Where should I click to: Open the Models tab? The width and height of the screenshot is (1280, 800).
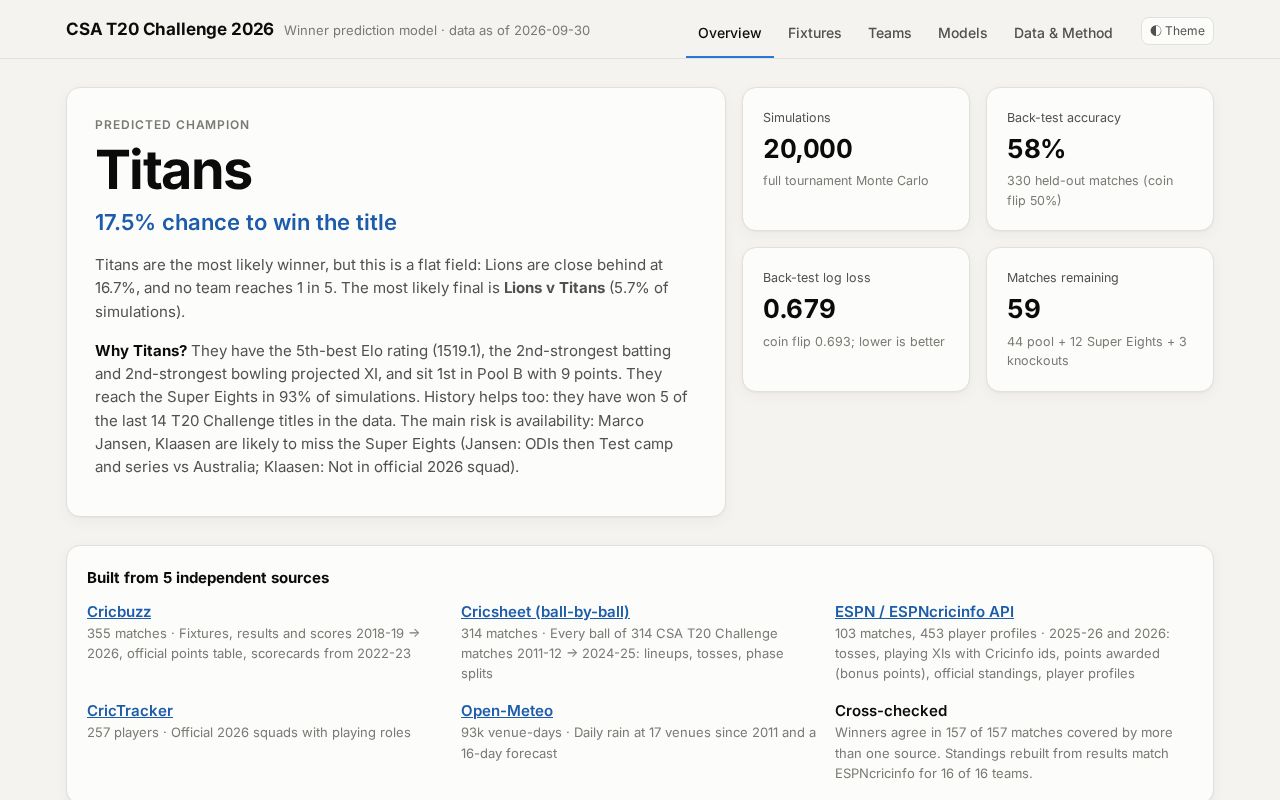click(962, 33)
